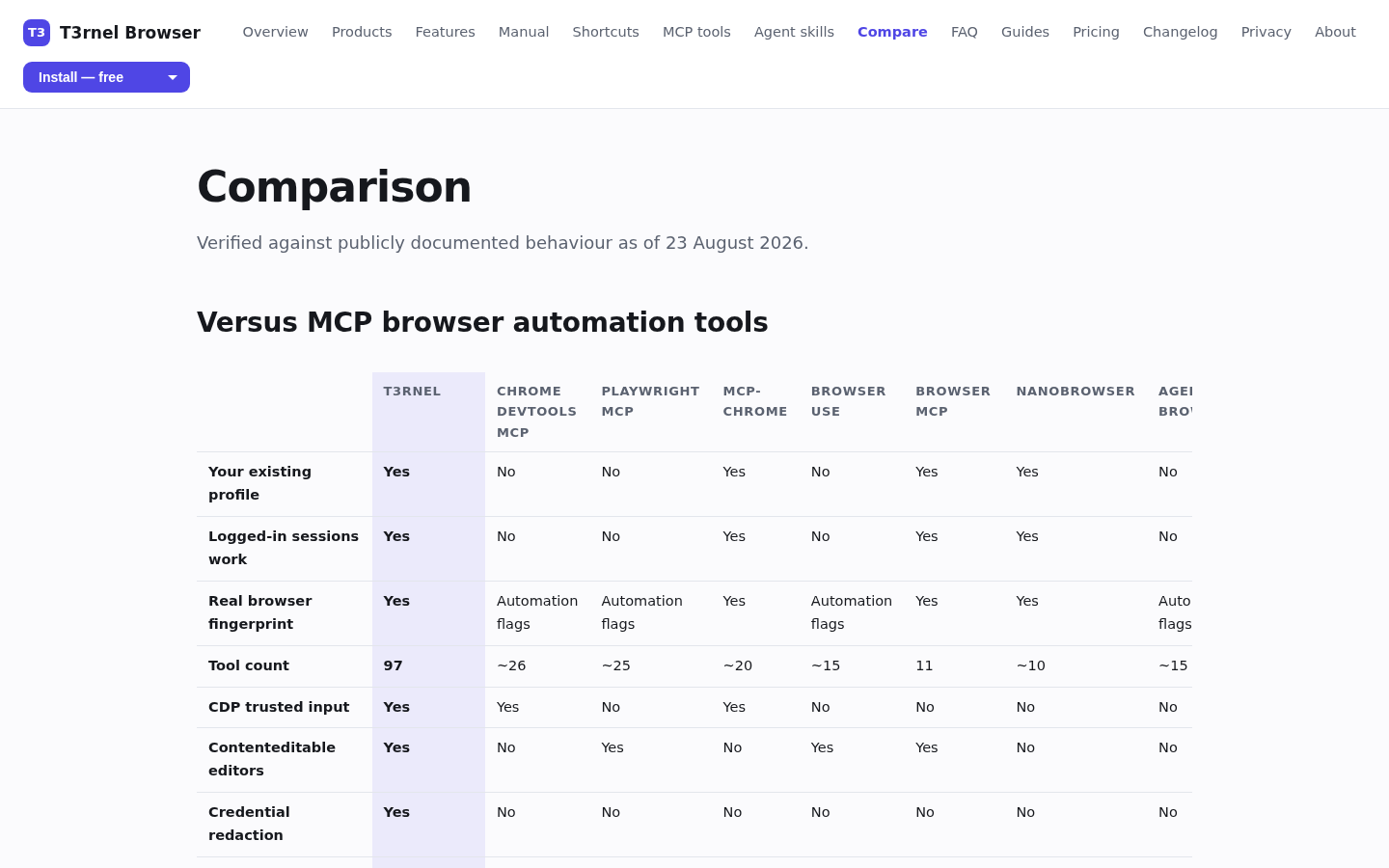Viewport: 1389px width, 868px height.
Task: Open the FAQ page
Action: [965, 32]
